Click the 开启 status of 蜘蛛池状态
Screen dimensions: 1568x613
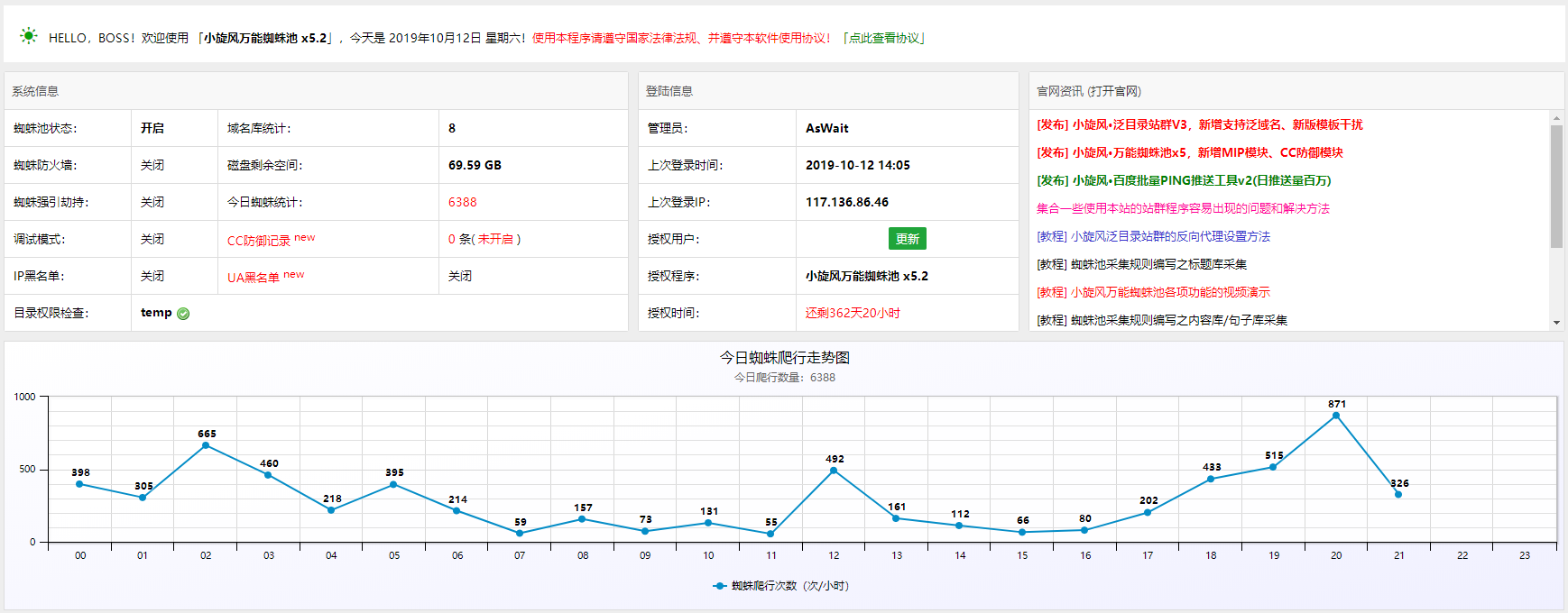tap(152, 128)
